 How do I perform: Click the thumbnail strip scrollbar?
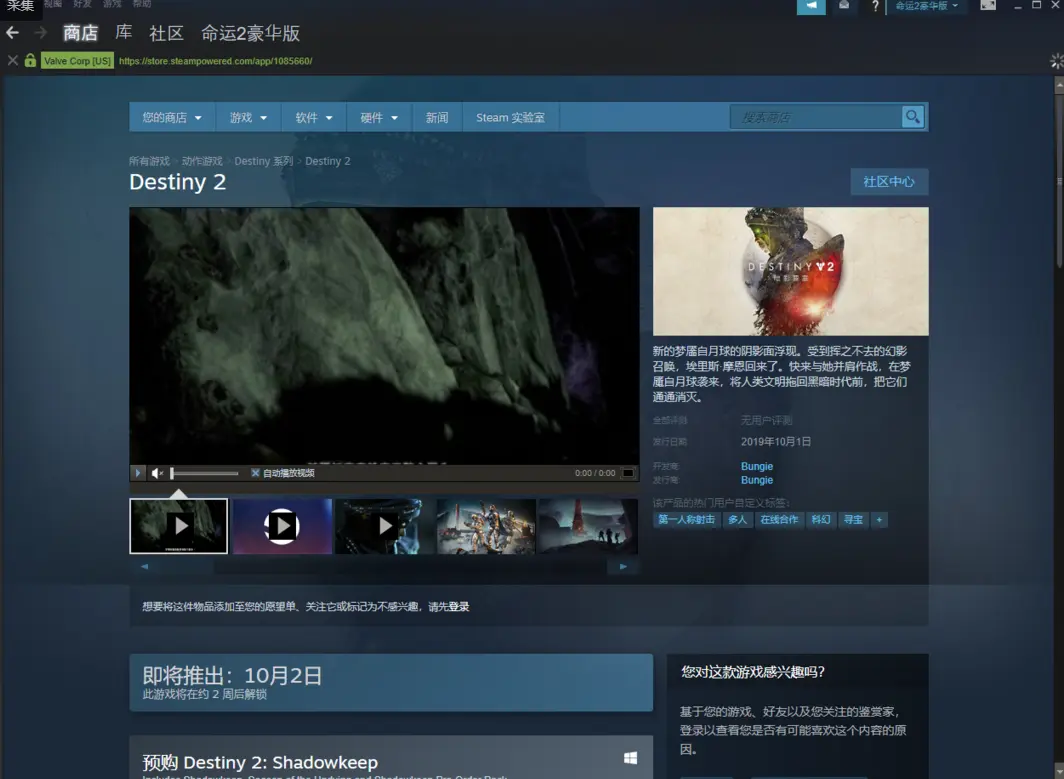pyautogui.click(x=384, y=566)
